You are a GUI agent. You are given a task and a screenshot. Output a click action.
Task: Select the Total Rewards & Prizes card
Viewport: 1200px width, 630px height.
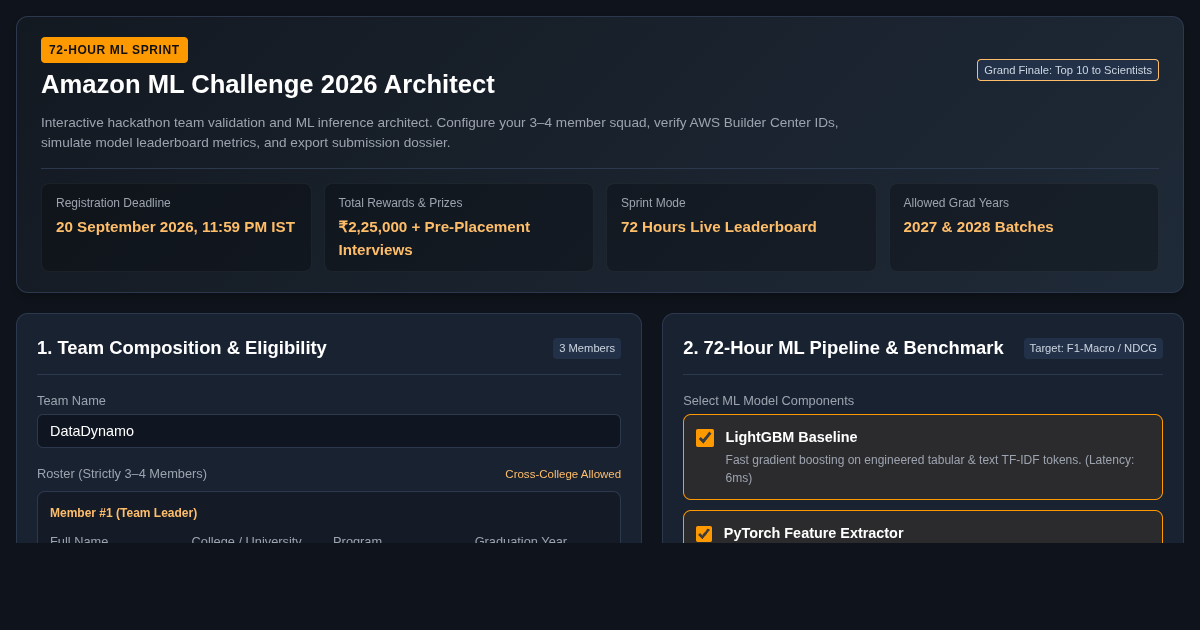[x=459, y=227]
